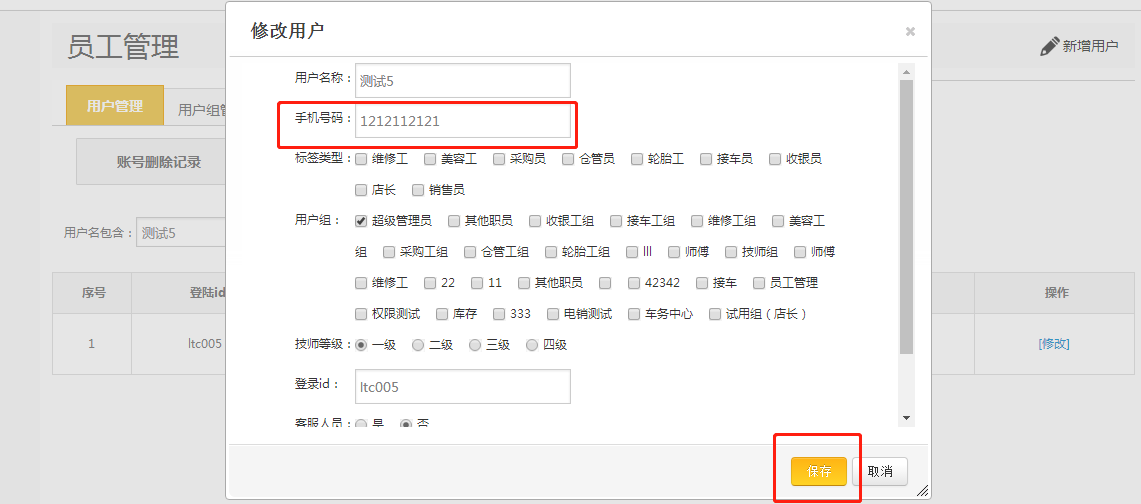Tick the 收银员 tag checkbox
1141x504 pixels.
775,159
